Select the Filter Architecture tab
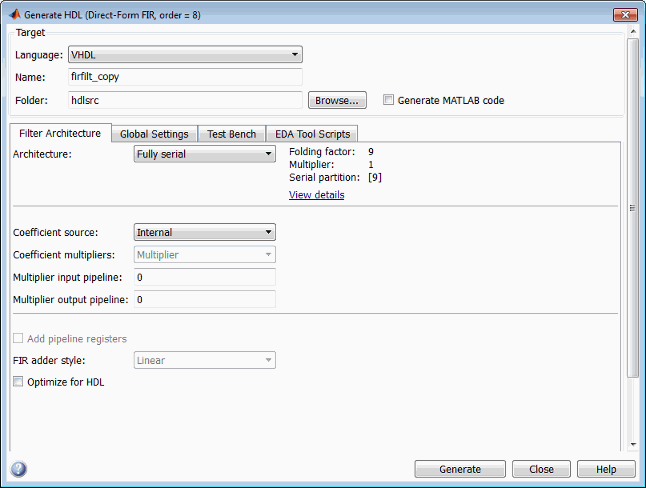The height and width of the screenshot is (488, 646). tap(60, 133)
